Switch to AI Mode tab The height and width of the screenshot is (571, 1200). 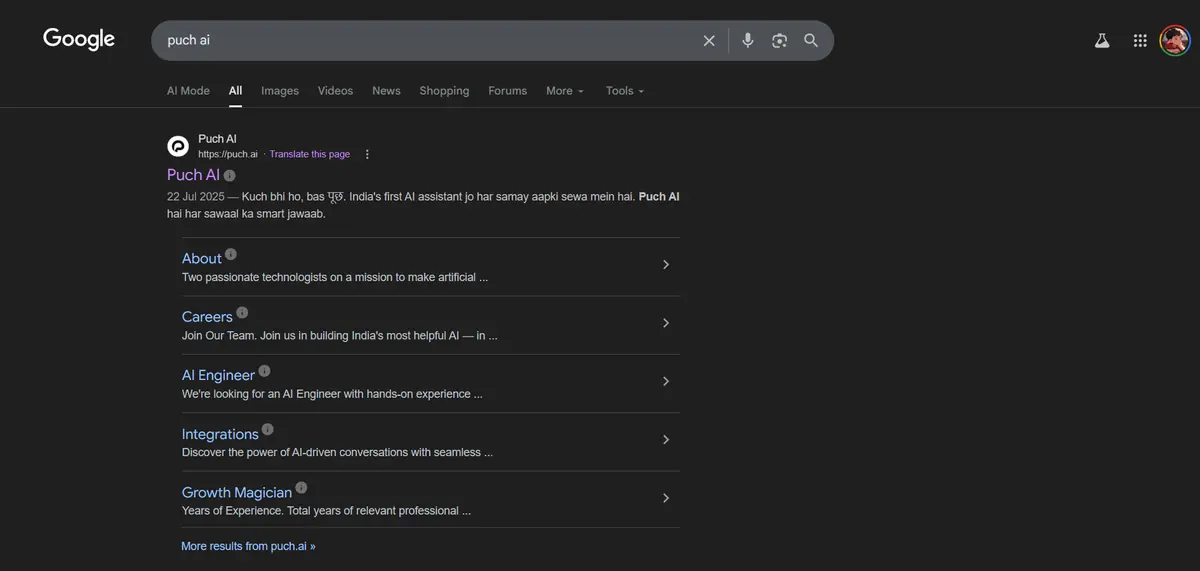click(188, 91)
